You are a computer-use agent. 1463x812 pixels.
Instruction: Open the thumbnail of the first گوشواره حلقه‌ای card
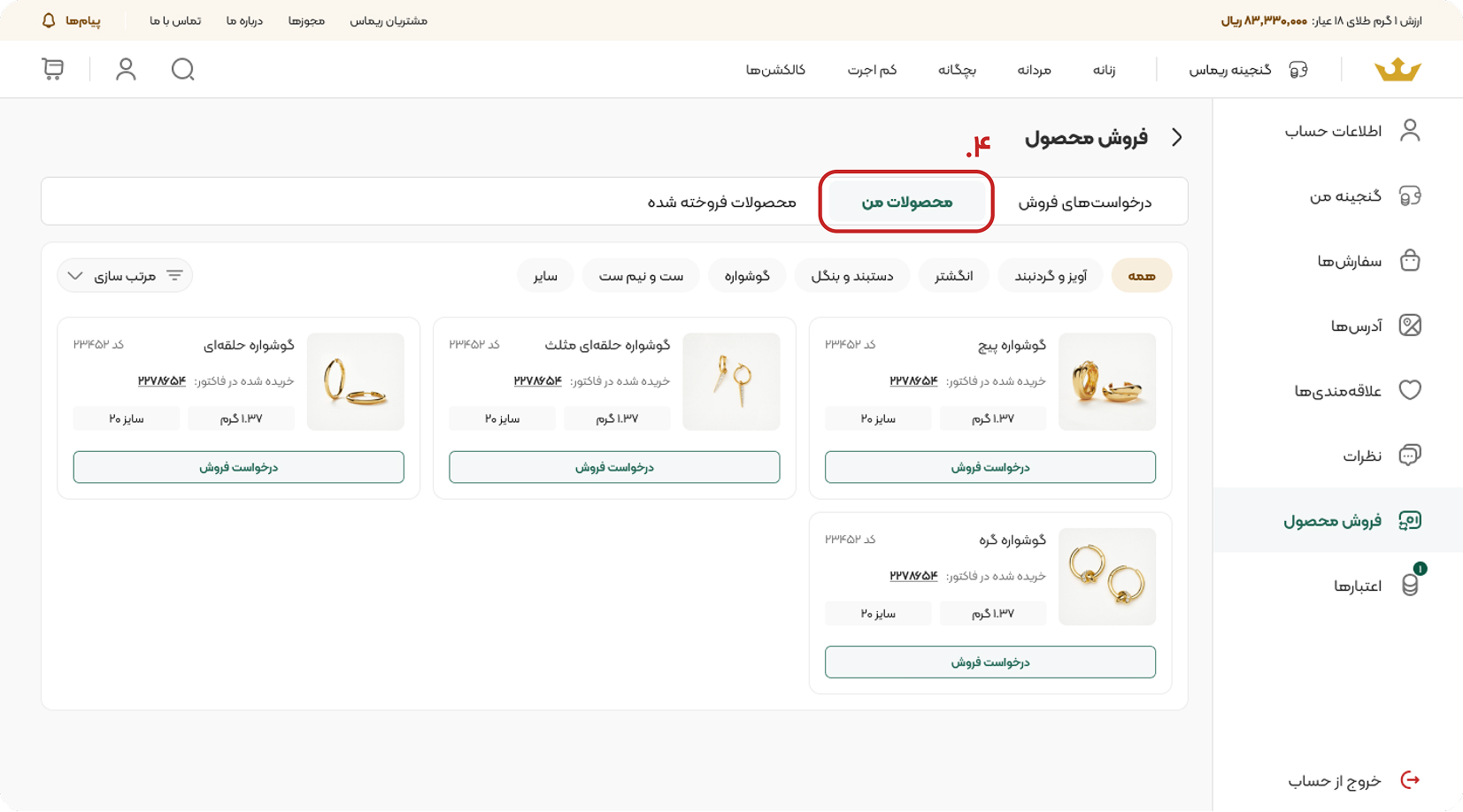(x=356, y=381)
